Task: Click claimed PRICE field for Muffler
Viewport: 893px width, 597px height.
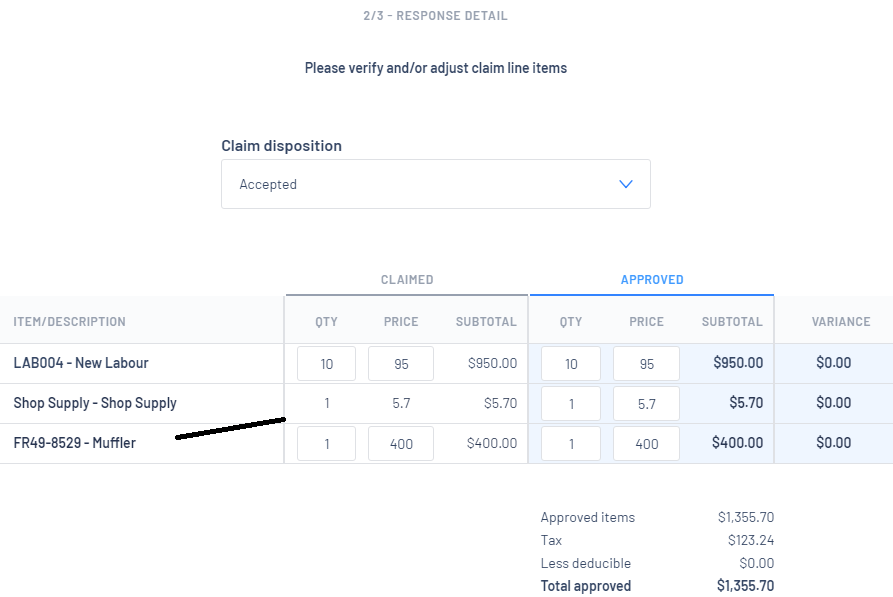Action: pyautogui.click(x=401, y=444)
